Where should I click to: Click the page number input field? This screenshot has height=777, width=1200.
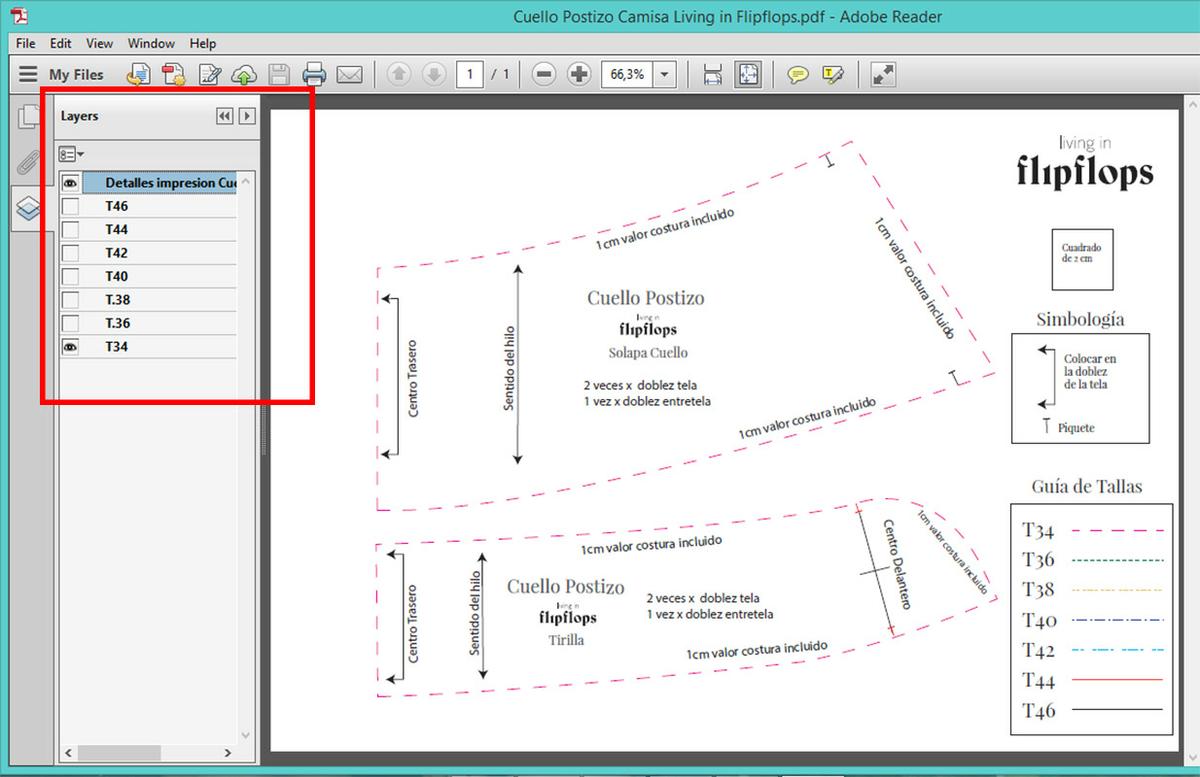[470, 74]
